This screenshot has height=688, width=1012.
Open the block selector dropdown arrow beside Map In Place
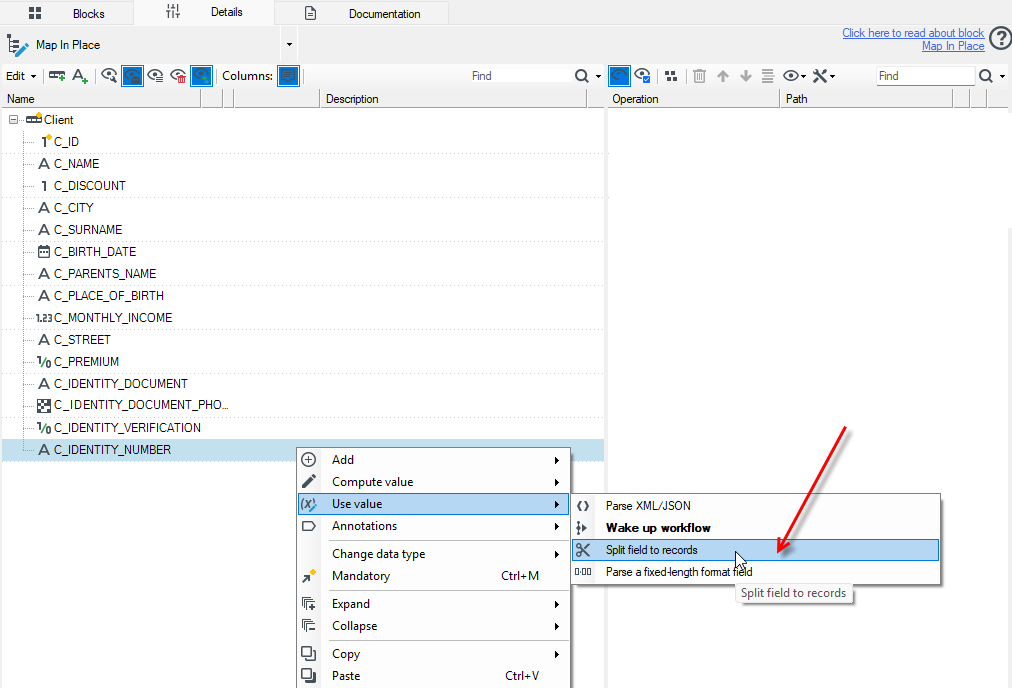(x=289, y=45)
